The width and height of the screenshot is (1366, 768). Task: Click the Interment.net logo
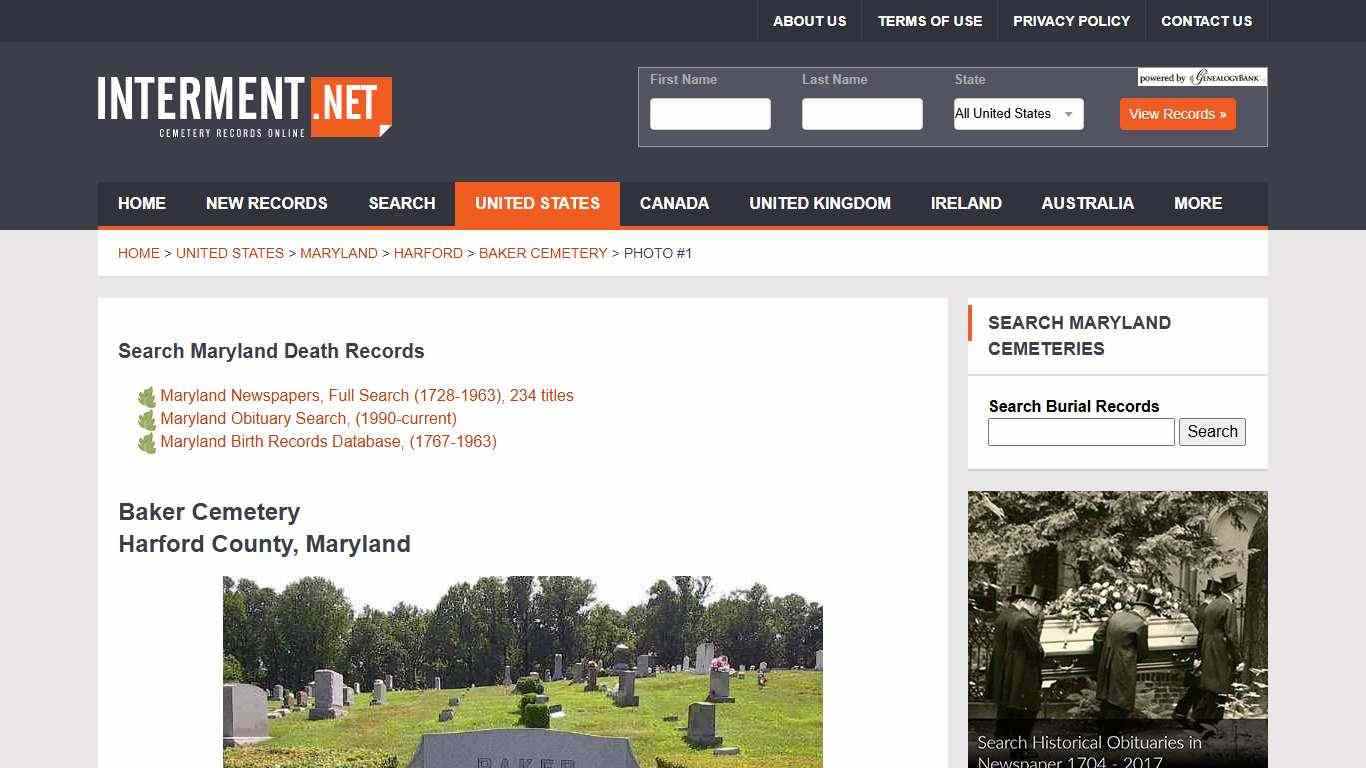point(244,106)
